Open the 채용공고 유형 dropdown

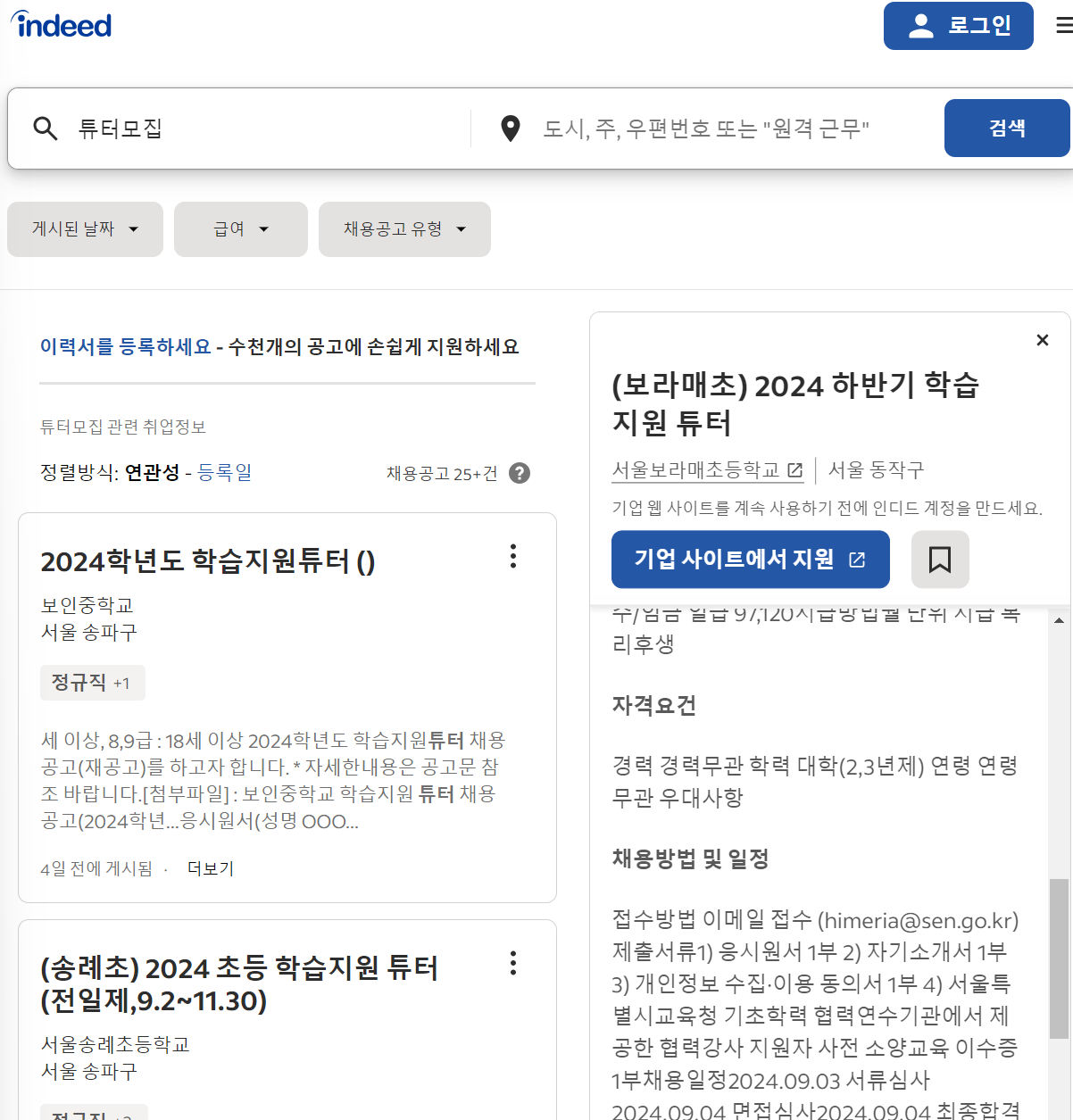coord(403,229)
